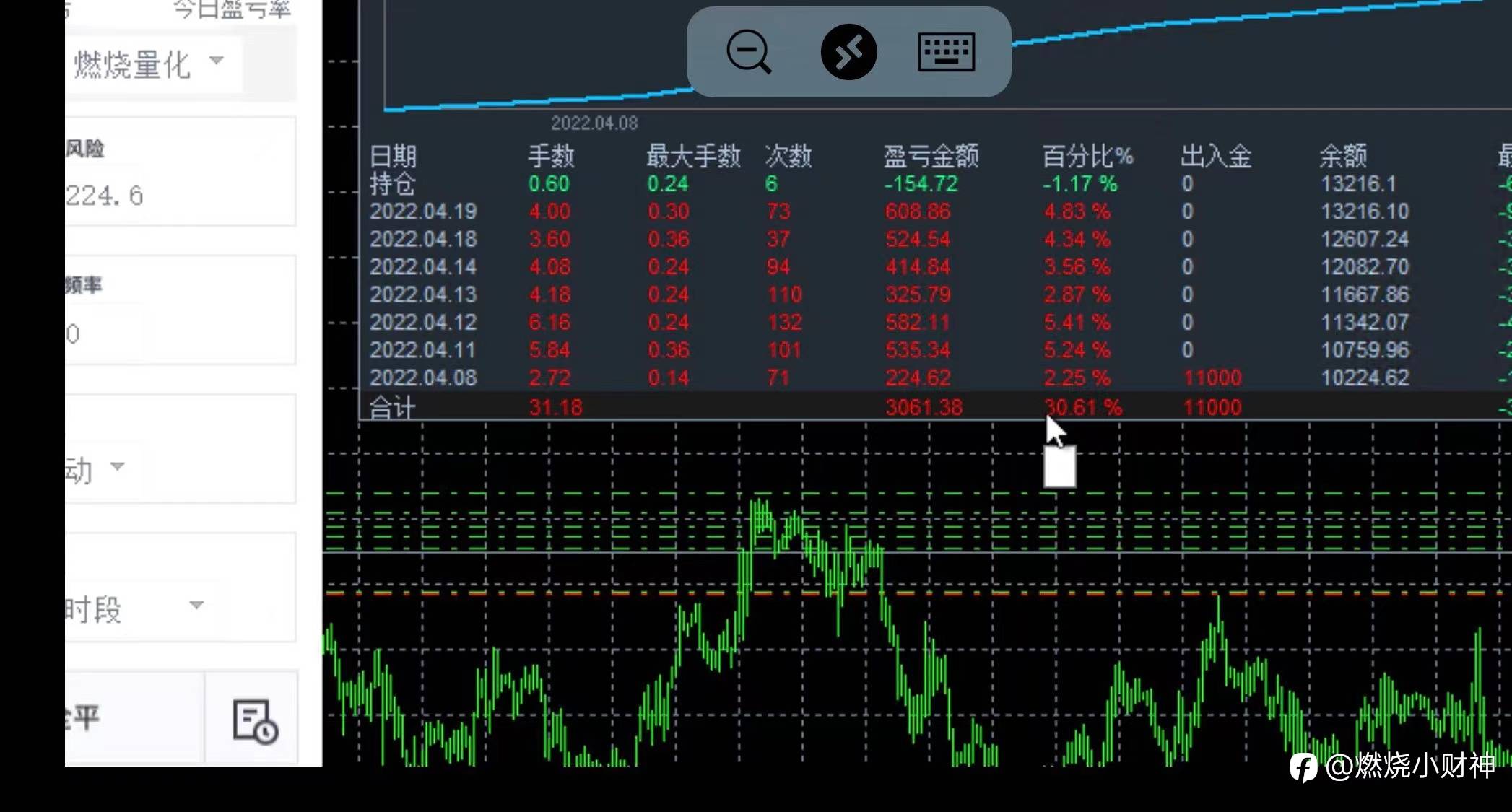
Task: Click the order history clock icon
Action: point(254,721)
